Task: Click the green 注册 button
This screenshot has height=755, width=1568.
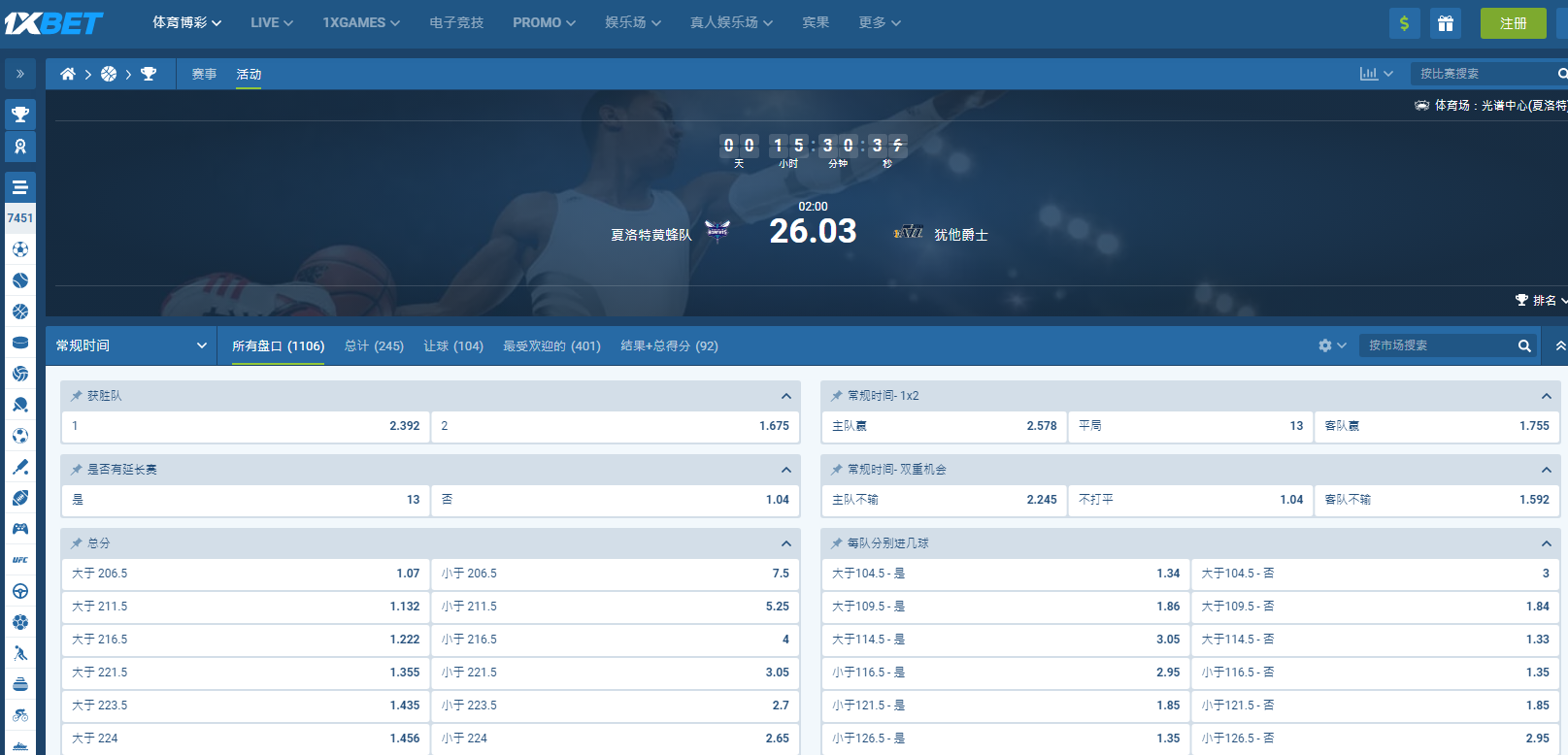Action: tap(1513, 23)
